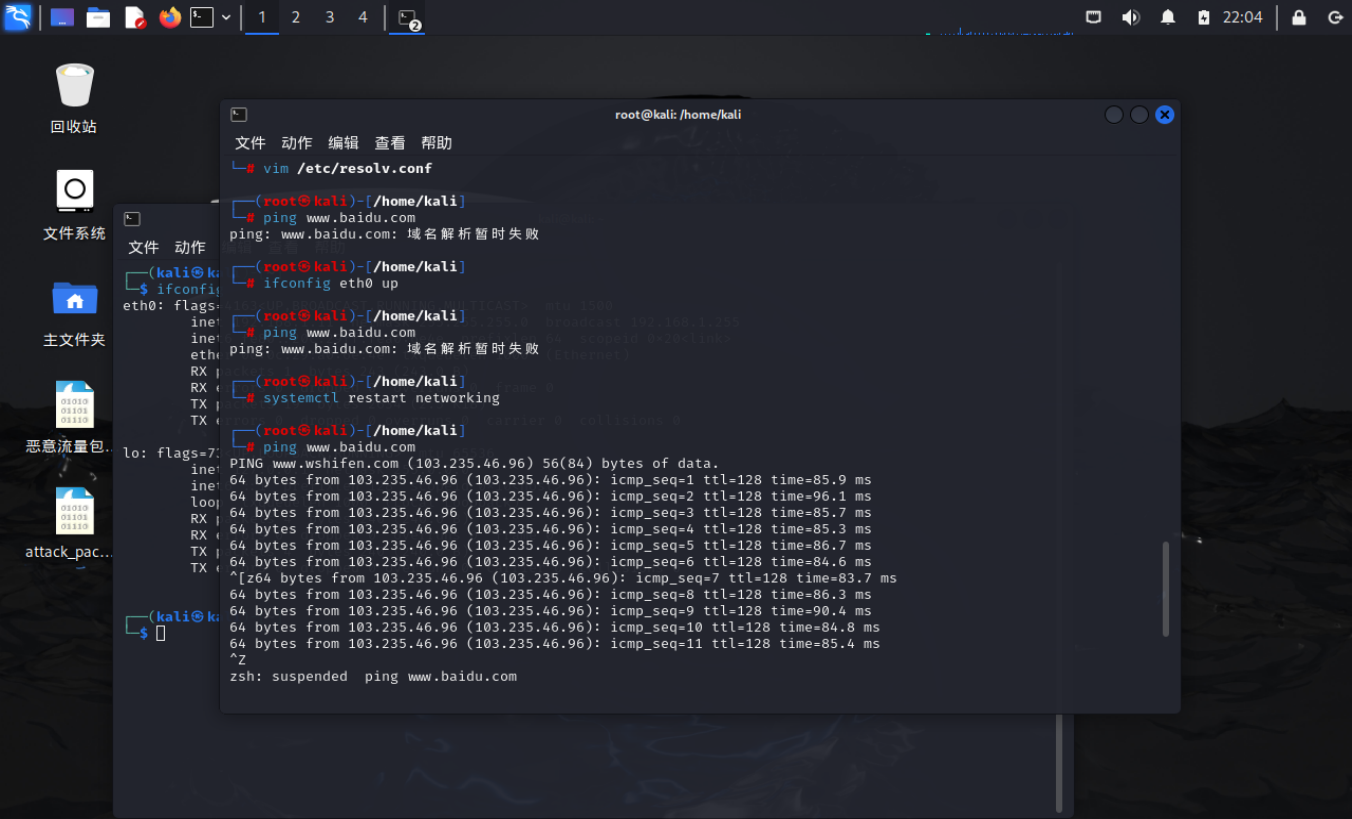Close the root@kali terminal window

click(x=1164, y=115)
